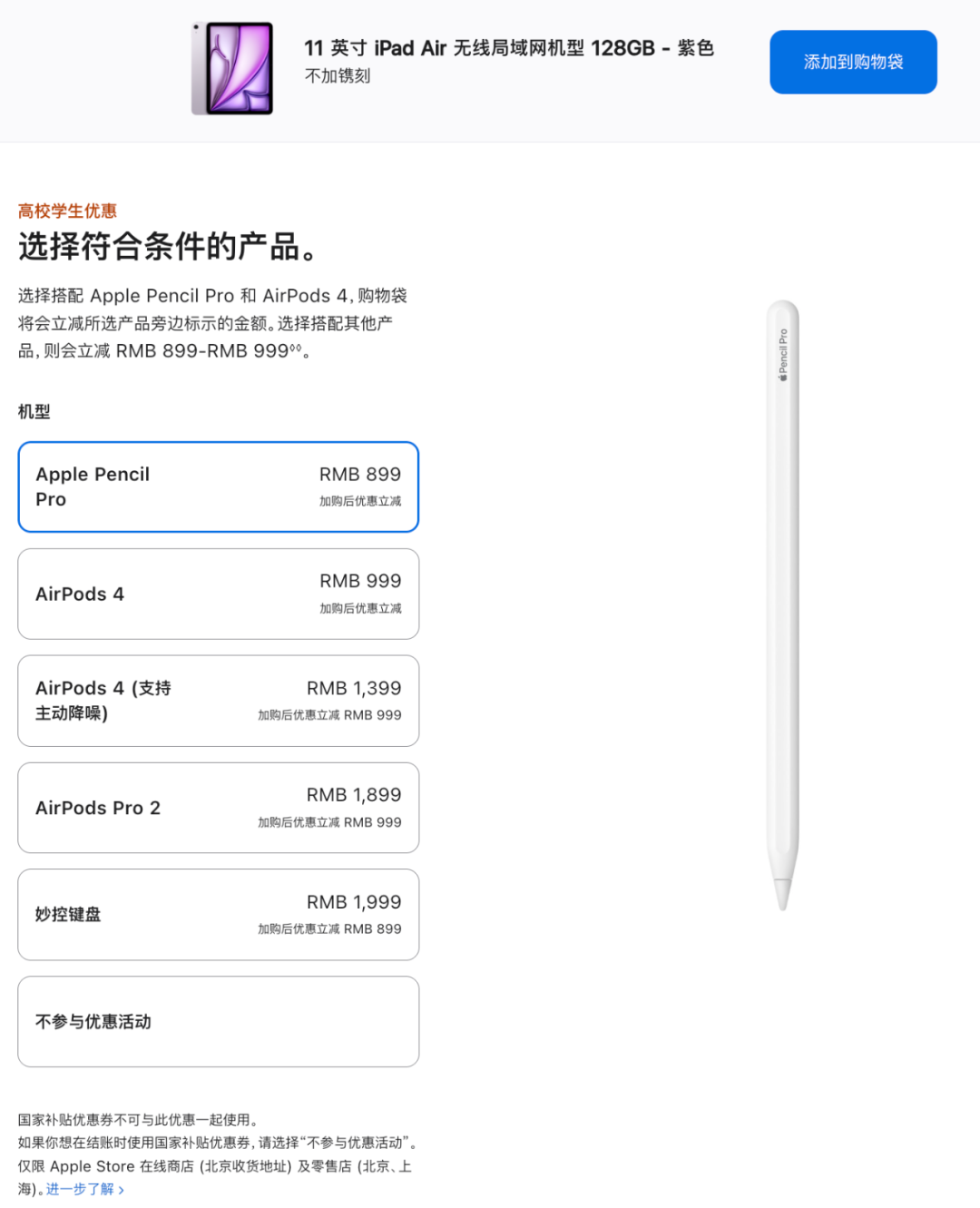Click the 不加镌刻 text under product title
980x1208 pixels.
[338, 76]
